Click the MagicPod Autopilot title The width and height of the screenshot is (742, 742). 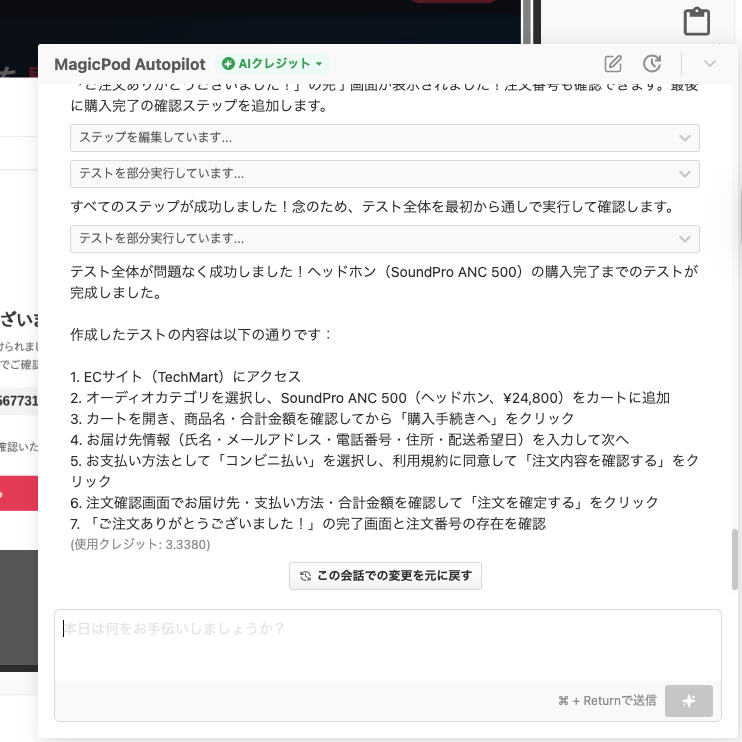130,64
